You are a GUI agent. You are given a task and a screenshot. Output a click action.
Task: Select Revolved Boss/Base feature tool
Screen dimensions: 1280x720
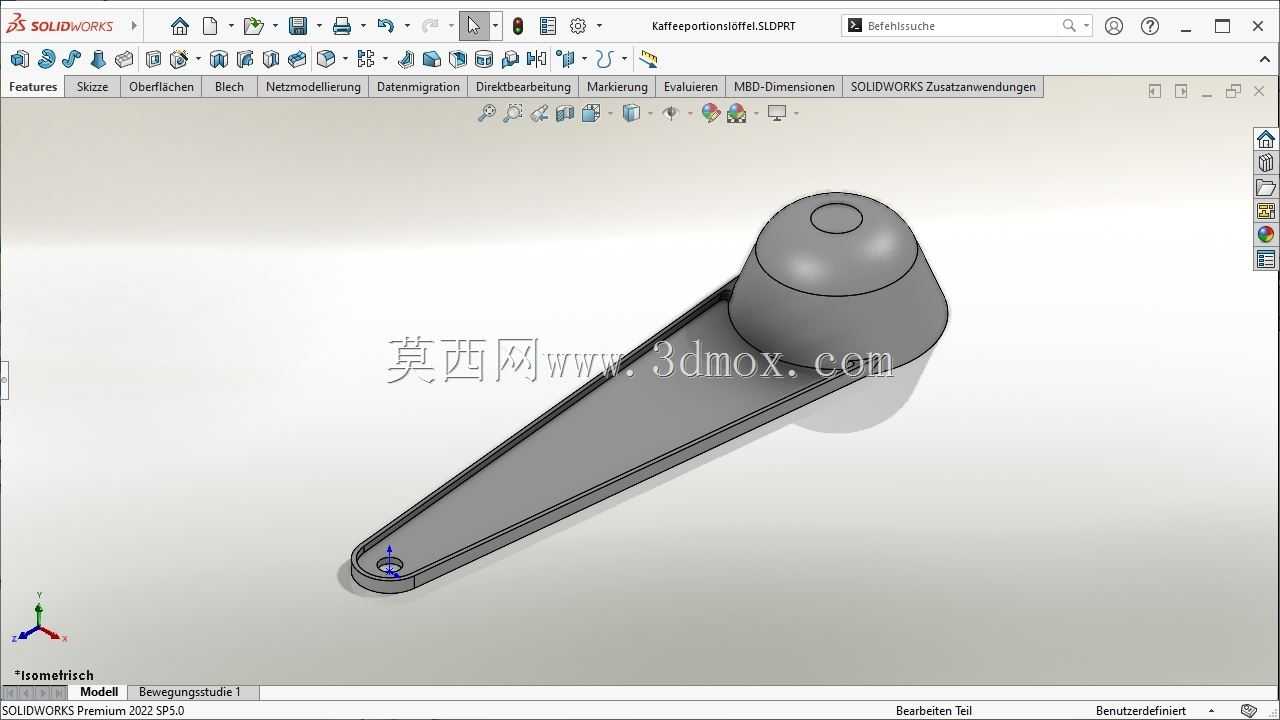(46, 59)
